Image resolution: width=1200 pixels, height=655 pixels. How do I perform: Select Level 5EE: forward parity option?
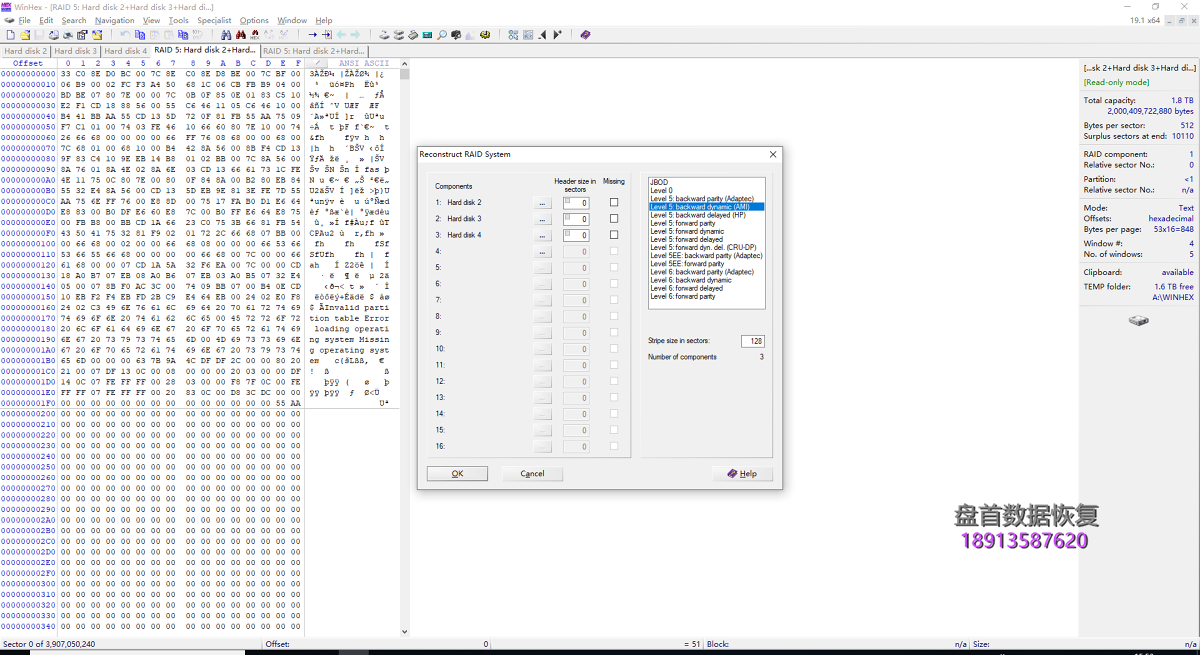click(706, 264)
